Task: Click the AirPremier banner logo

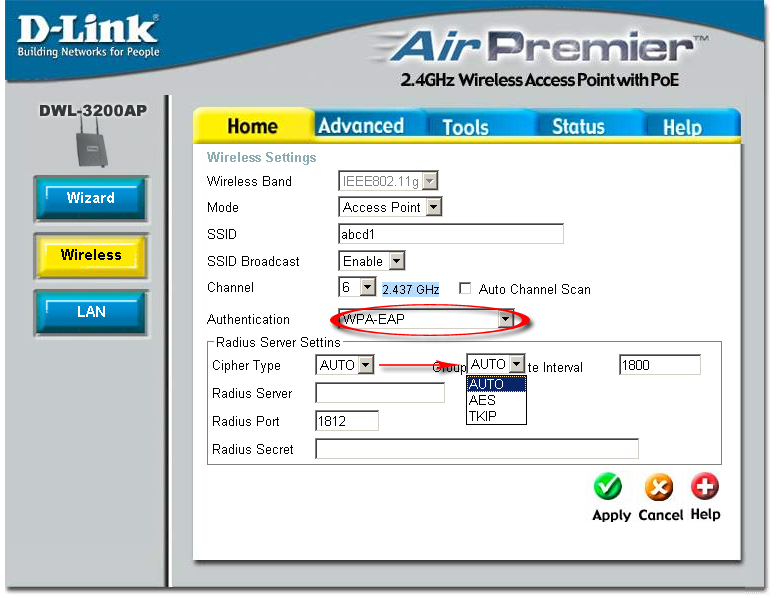Action: click(541, 46)
